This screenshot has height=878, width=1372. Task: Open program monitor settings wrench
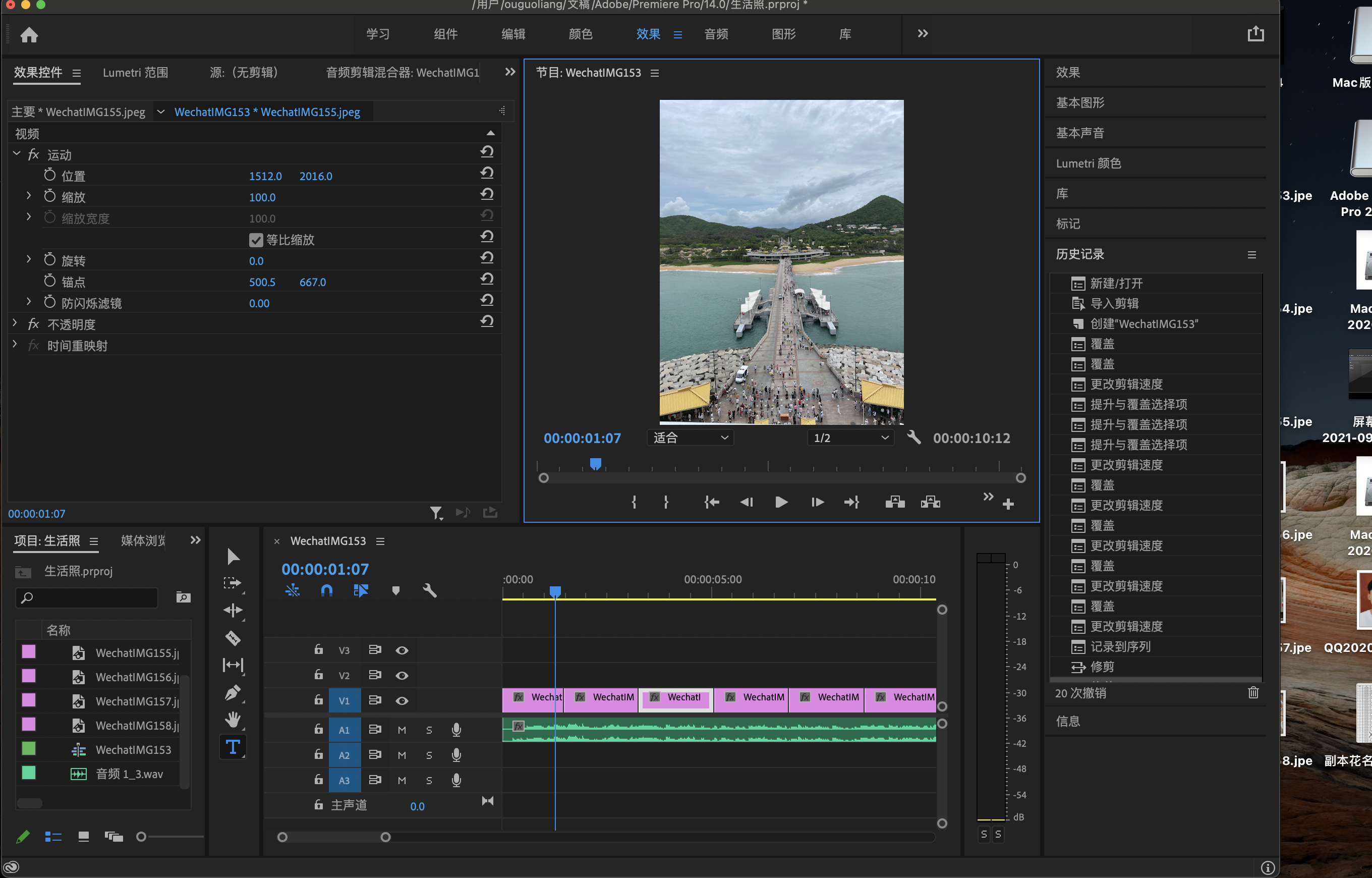pyautogui.click(x=914, y=437)
